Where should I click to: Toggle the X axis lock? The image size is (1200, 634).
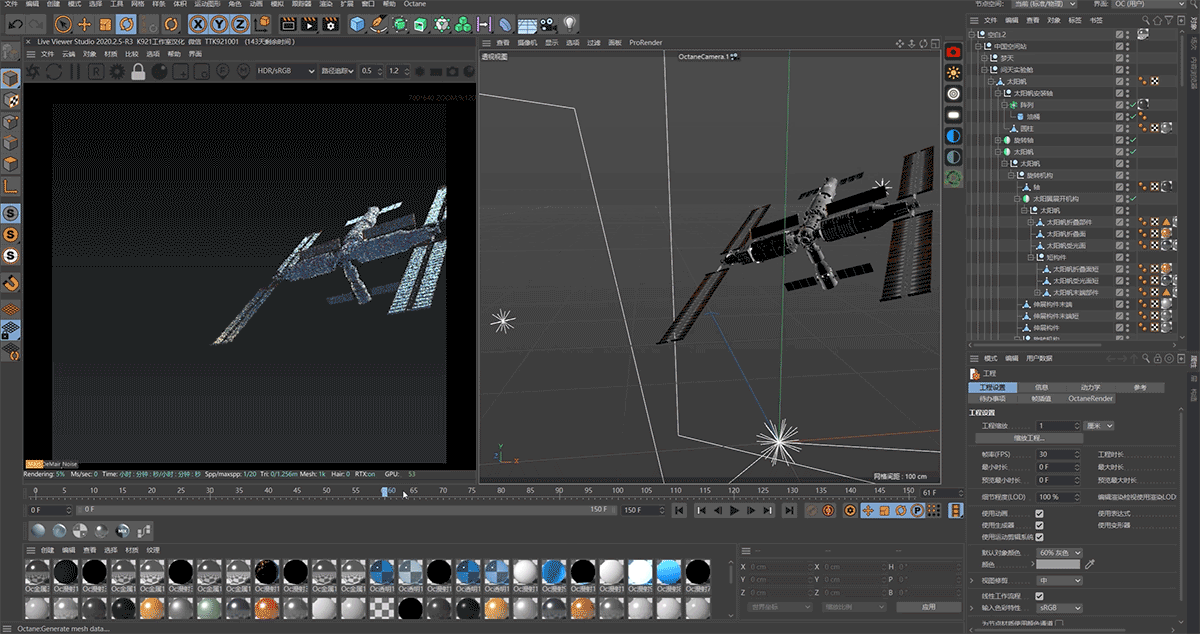pos(199,23)
